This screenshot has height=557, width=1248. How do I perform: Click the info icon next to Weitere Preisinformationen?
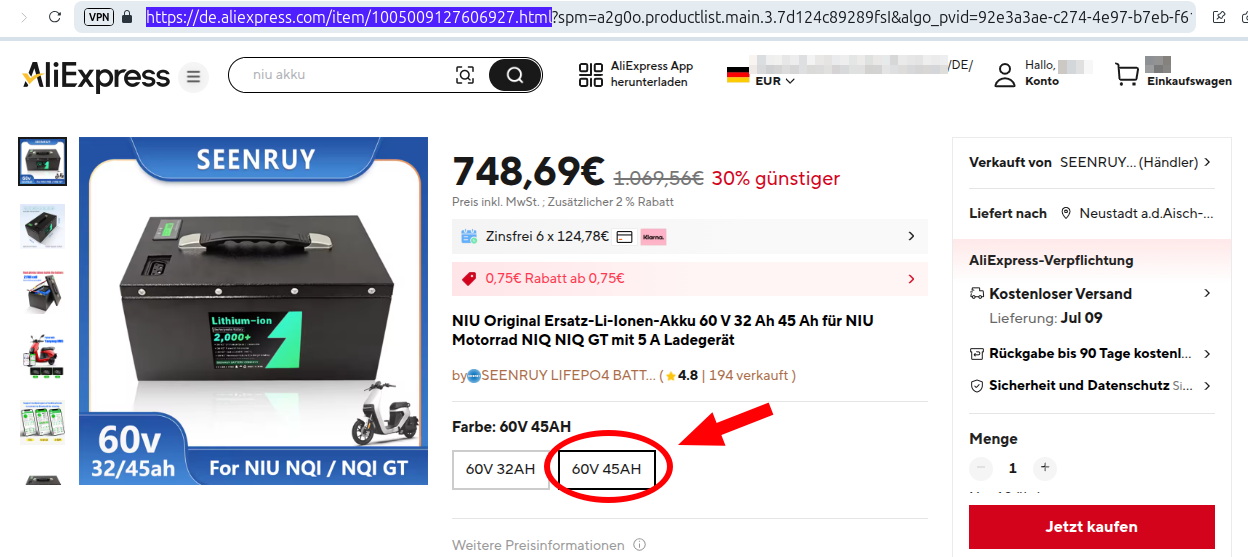point(640,545)
